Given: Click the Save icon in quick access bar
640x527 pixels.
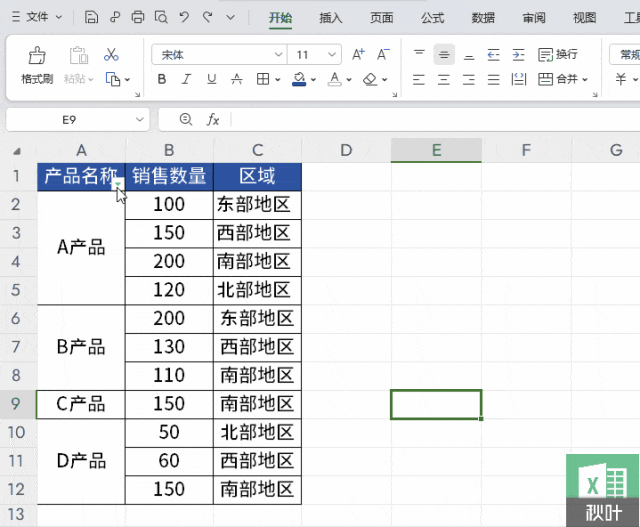Looking at the screenshot, I should [91, 17].
